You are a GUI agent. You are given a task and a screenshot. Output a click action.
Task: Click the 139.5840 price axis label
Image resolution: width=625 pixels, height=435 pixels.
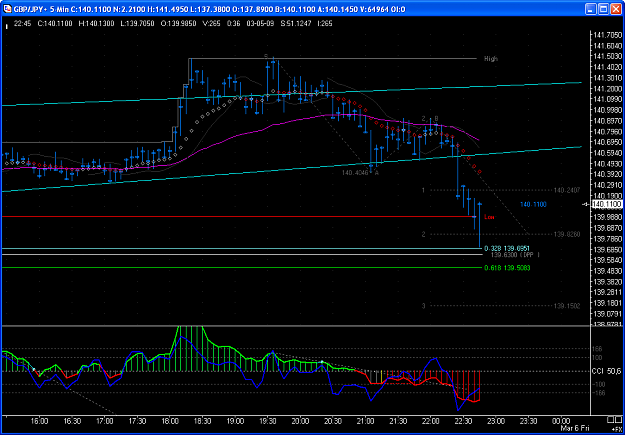click(607, 260)
